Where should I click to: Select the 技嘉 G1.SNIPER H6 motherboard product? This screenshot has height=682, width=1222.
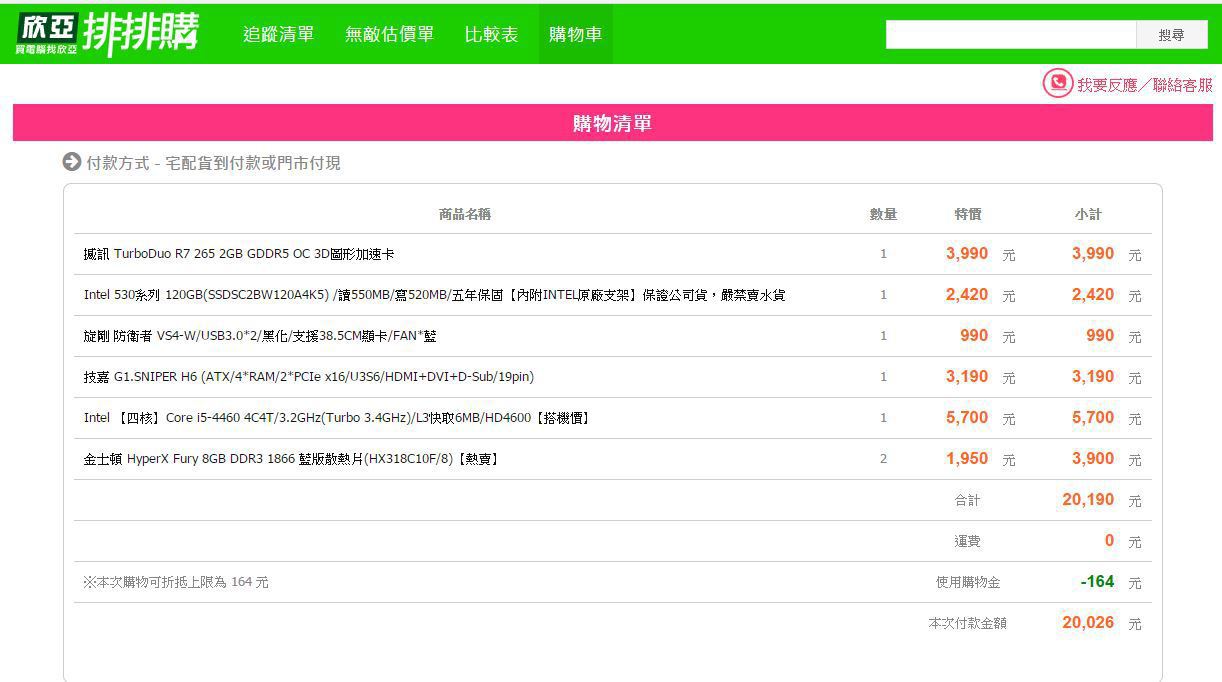(309, 377)
